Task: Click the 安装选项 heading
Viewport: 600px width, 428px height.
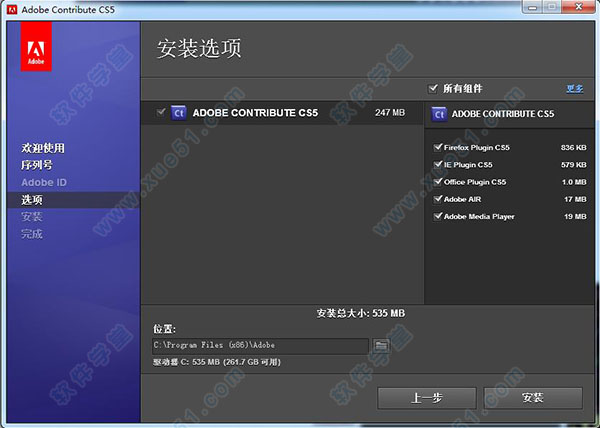Action: (x=199, y=49)
